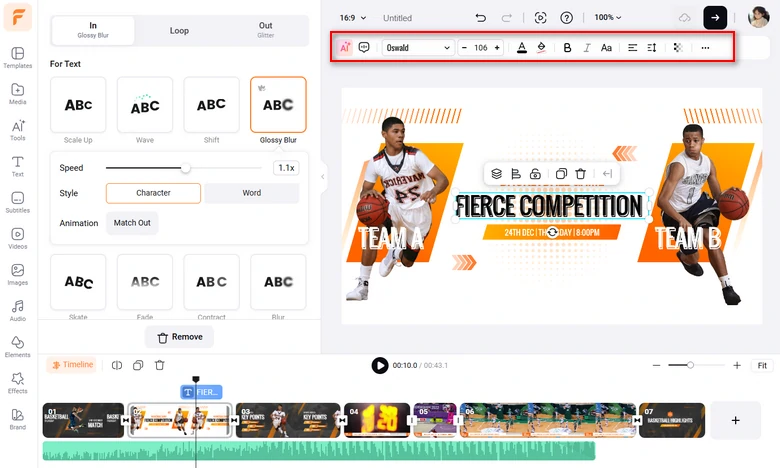This screenshot has width=780, height=468.
Task: Open the 16:9 aspect ratio dropdown
Action: 353,18
